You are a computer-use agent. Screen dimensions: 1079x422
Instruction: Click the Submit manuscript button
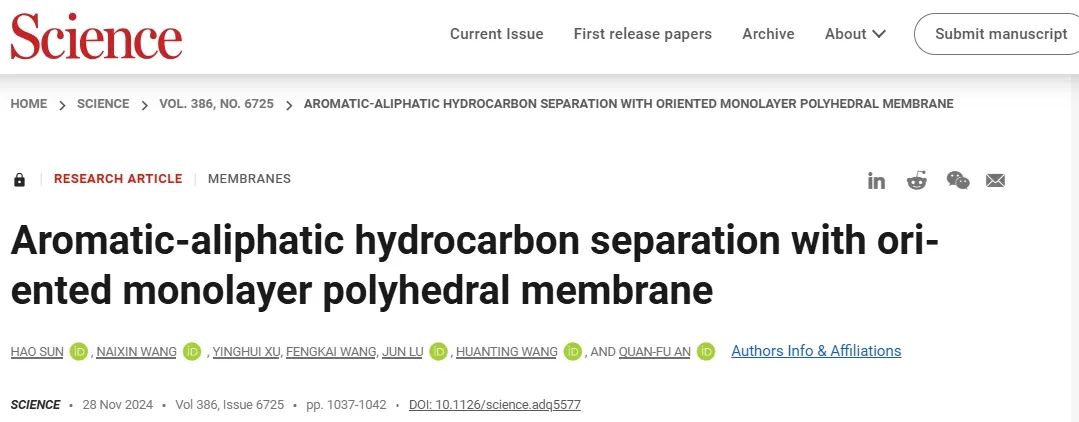[1000, 34]
